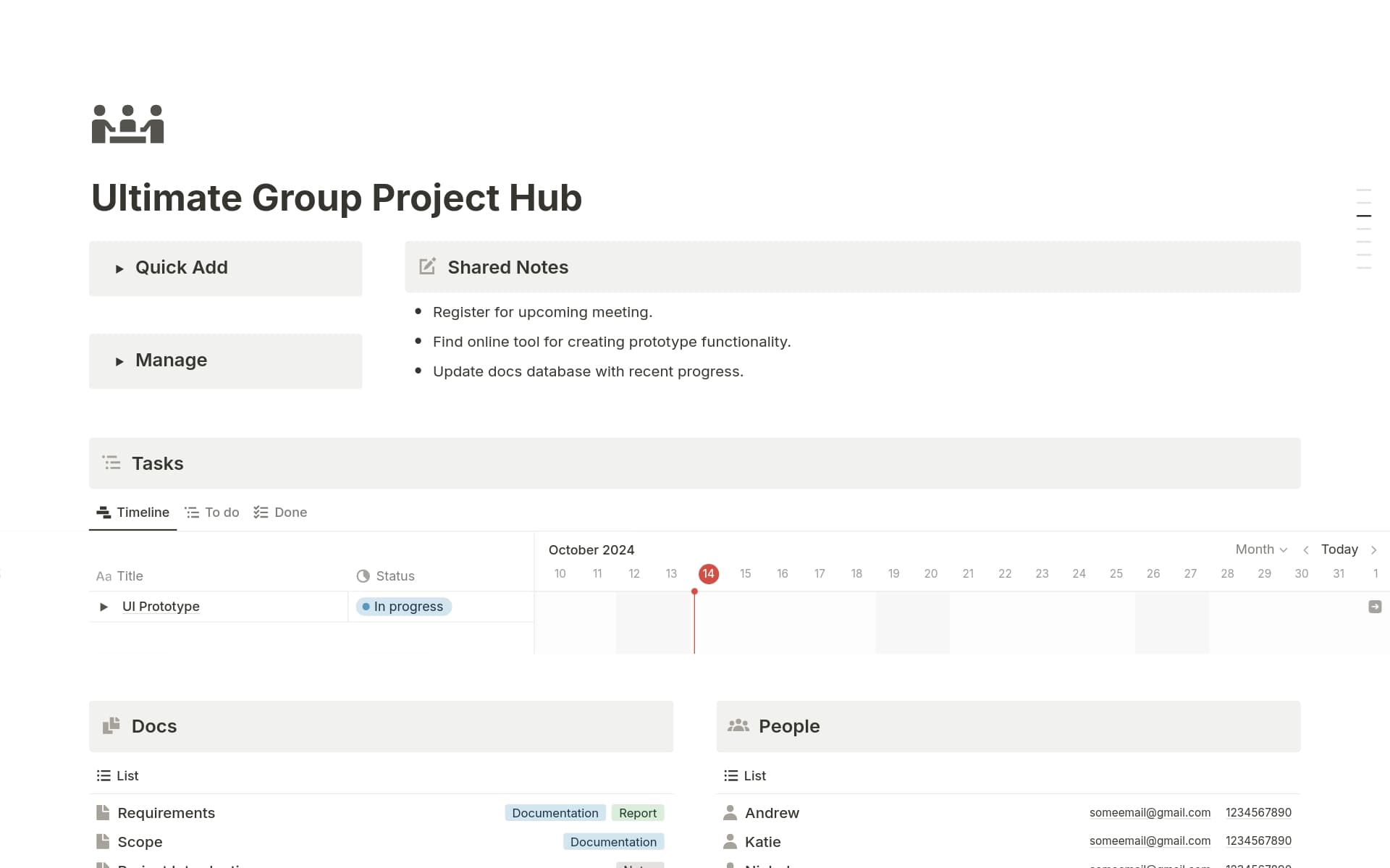1390x868 pixels.
Task: Click the people icon beside People heading
Action: click(x=739, y=726)
